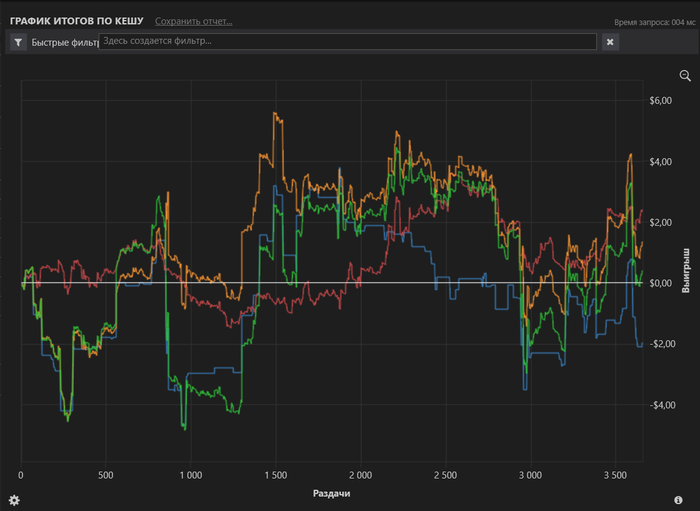The image size is (700, 511).
Task: Click the 'Сохранить отчет...' link
Action: pyautogui.click(x=193, y=21)
